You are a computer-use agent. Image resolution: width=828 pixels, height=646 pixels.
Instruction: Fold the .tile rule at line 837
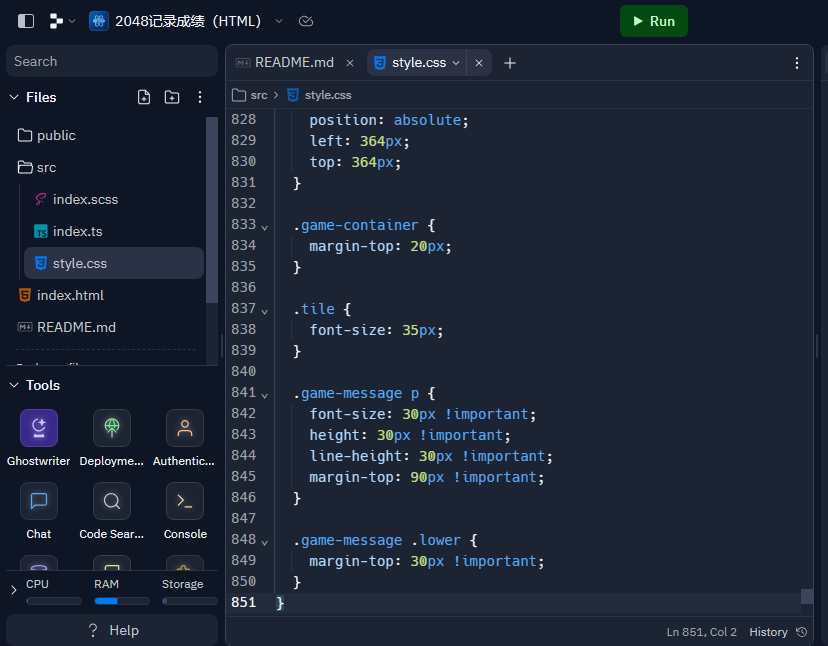265,311
